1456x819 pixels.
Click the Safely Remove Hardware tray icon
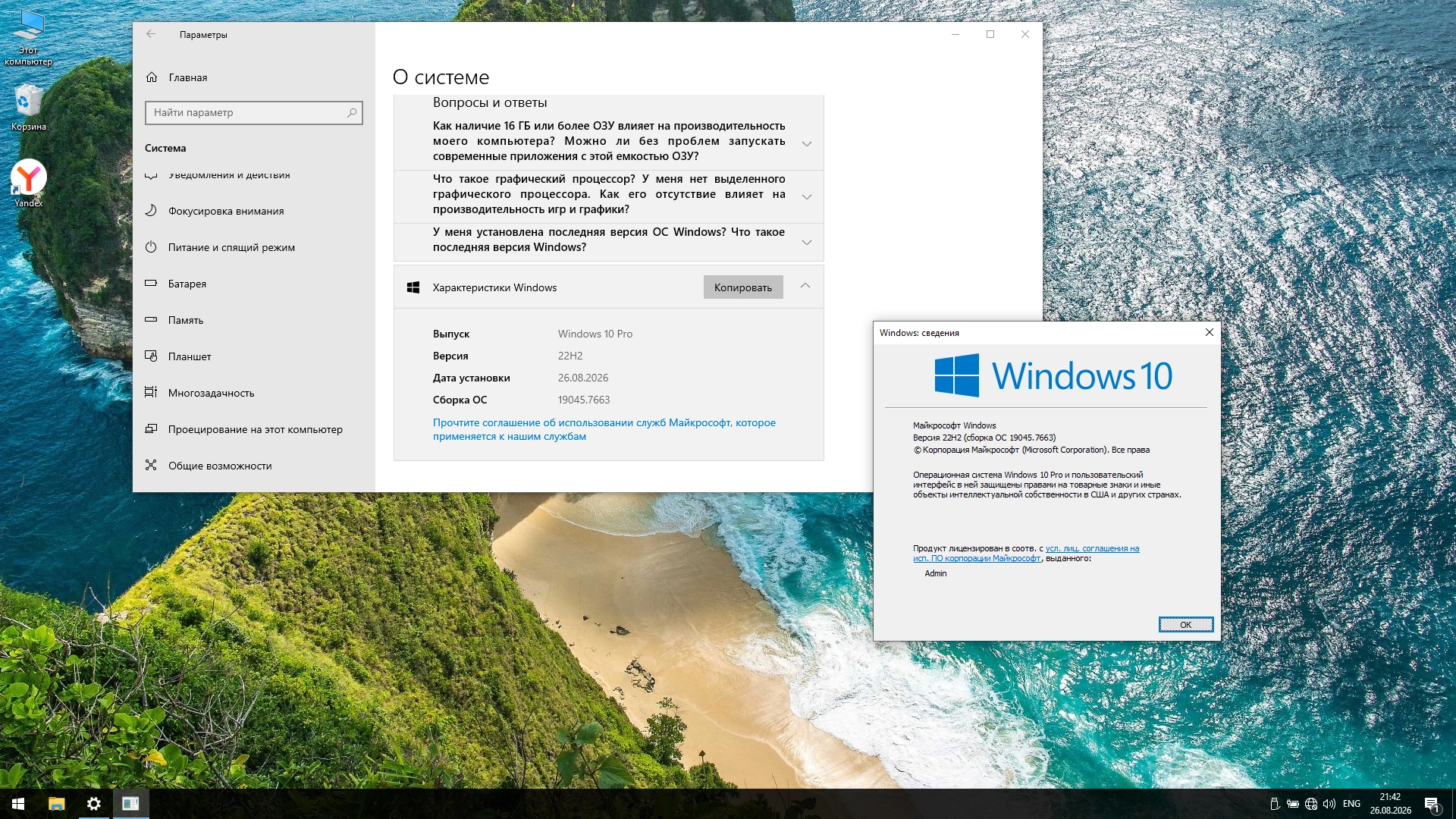pos(1275,804)
